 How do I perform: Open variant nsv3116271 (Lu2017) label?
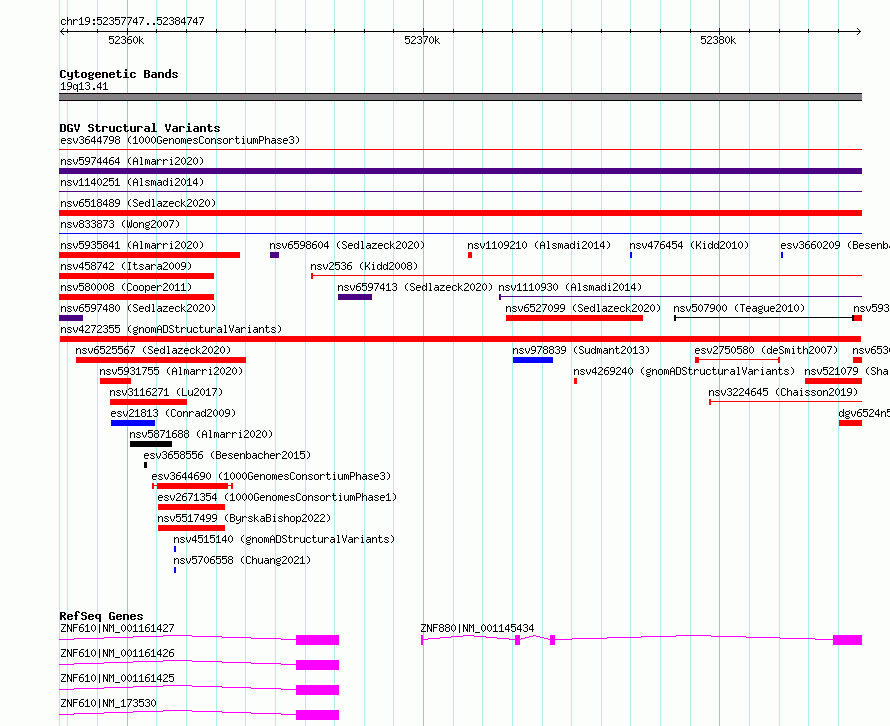tap(166, 392)
